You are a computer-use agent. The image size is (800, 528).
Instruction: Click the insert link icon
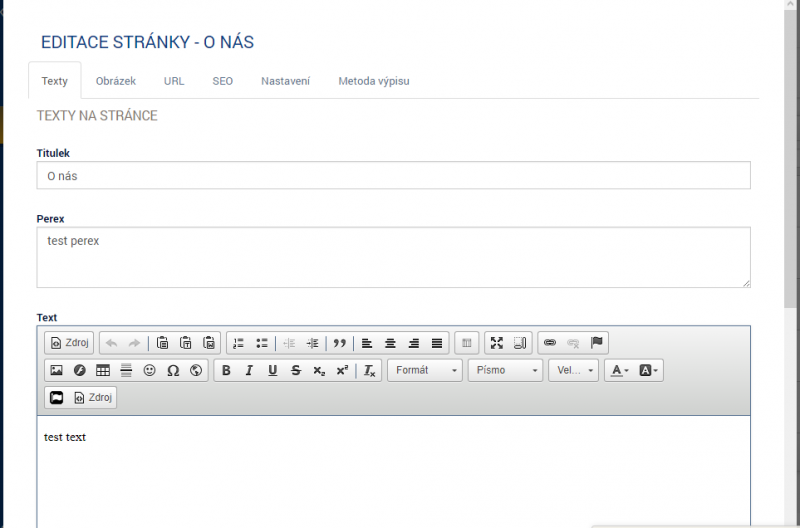pyautogui.click(x=549, y=343)
